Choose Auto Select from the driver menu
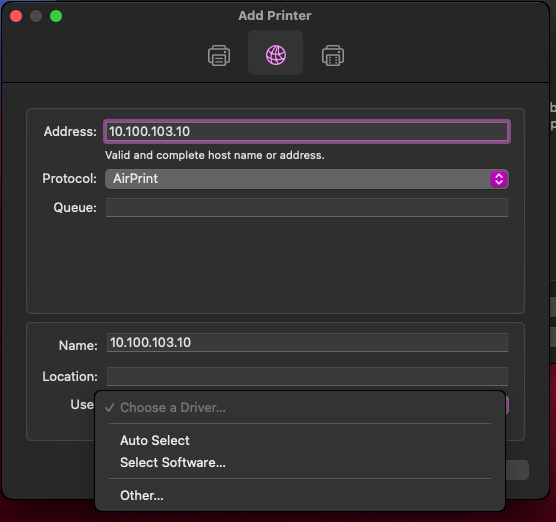556x522 pixels. click(300, 440)
